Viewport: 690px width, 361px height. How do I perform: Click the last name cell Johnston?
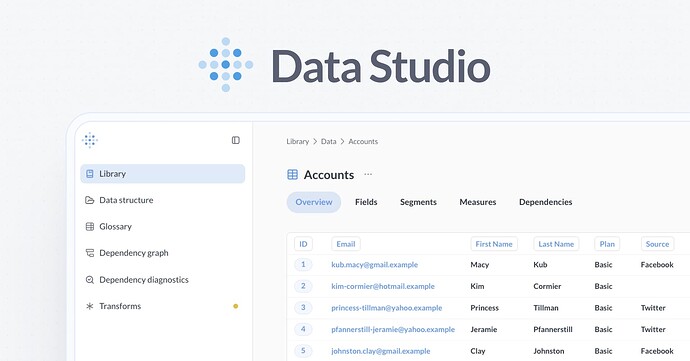(x=549, y=351)
